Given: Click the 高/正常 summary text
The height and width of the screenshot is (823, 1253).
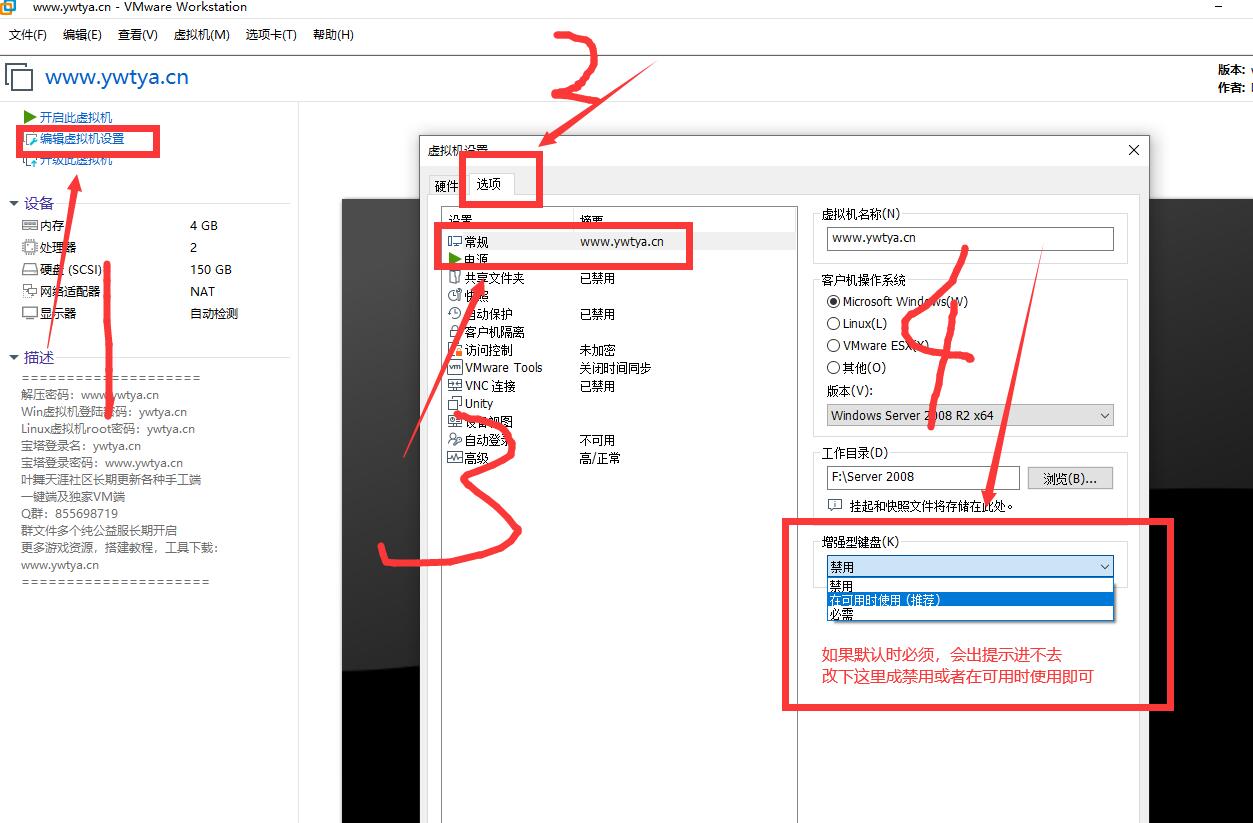Looking at the screenshot, I should 600,458.
